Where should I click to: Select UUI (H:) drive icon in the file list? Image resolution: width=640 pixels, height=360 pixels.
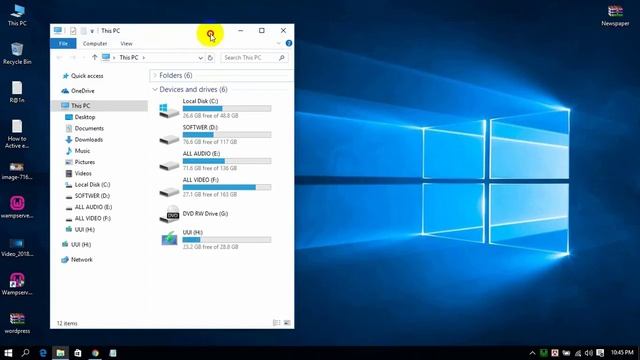(x=169, y=238)
